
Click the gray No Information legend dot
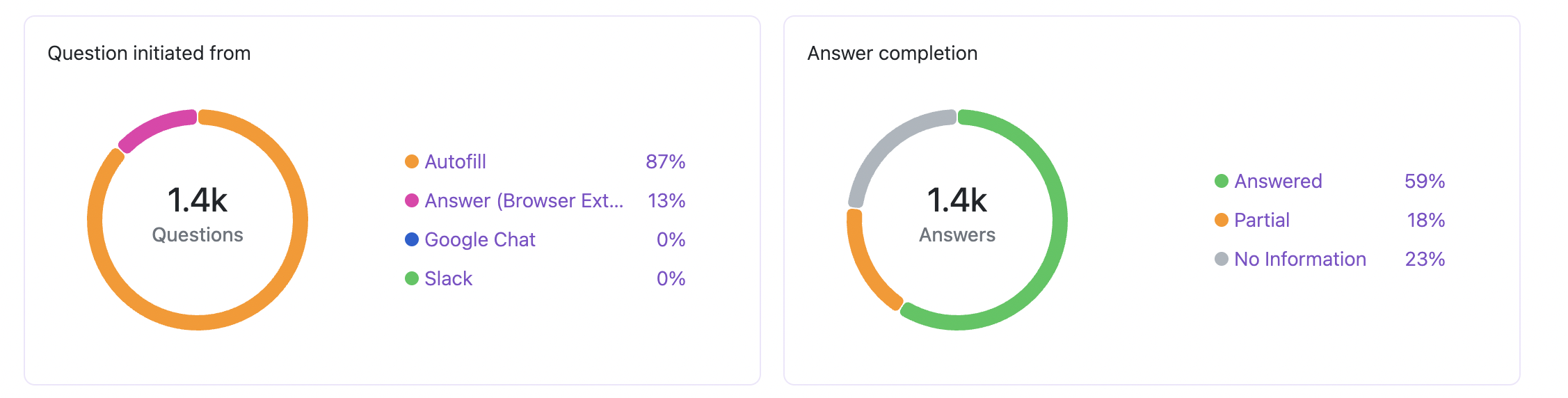point(1222,259)
